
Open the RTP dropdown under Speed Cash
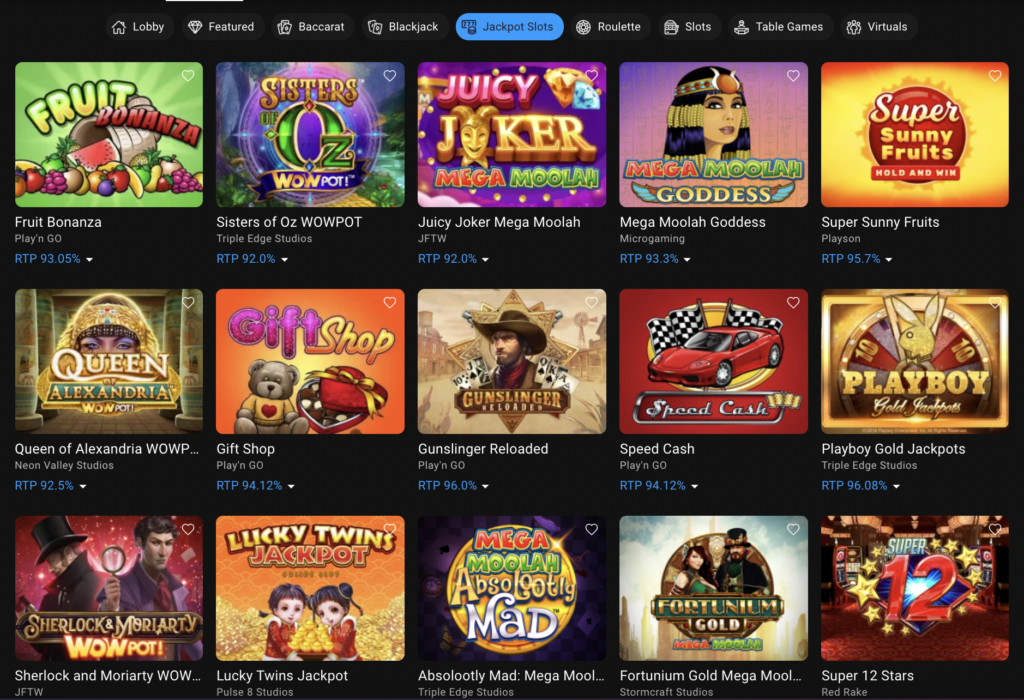pos(659,486)
